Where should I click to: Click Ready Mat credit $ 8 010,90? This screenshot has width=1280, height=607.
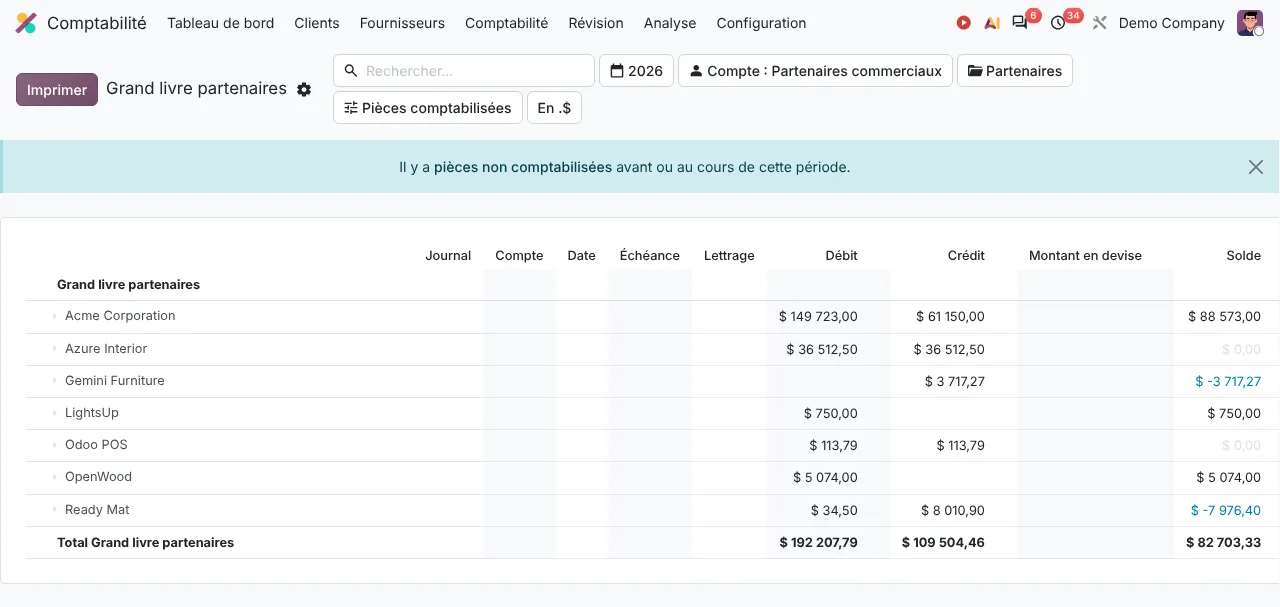953,511
